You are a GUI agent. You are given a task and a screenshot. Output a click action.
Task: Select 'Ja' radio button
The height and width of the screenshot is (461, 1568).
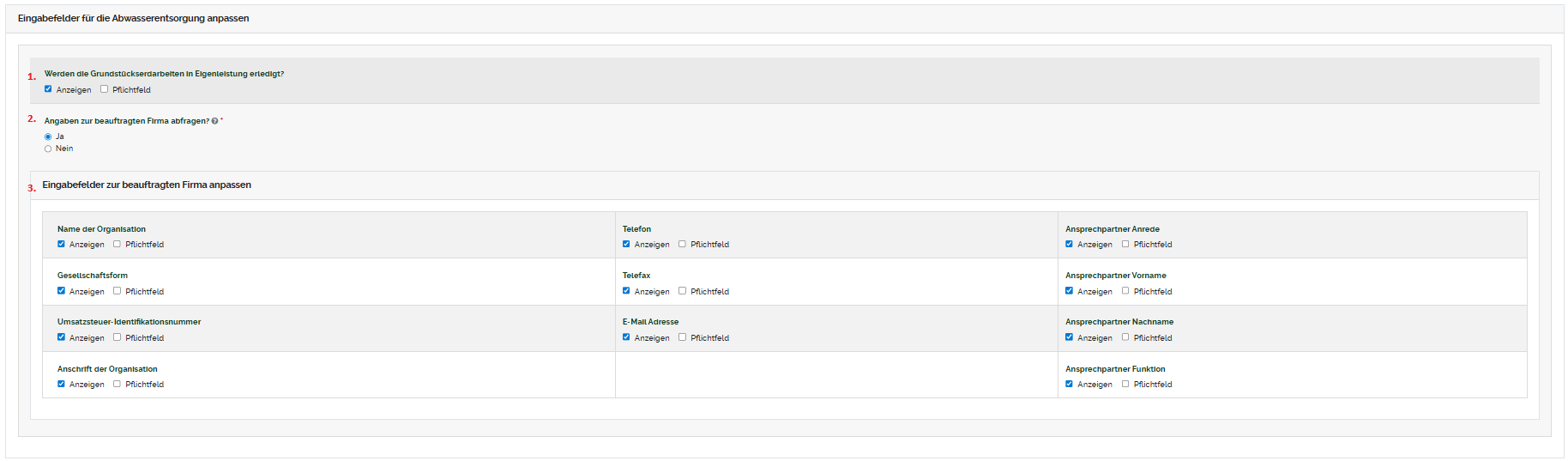48,136
